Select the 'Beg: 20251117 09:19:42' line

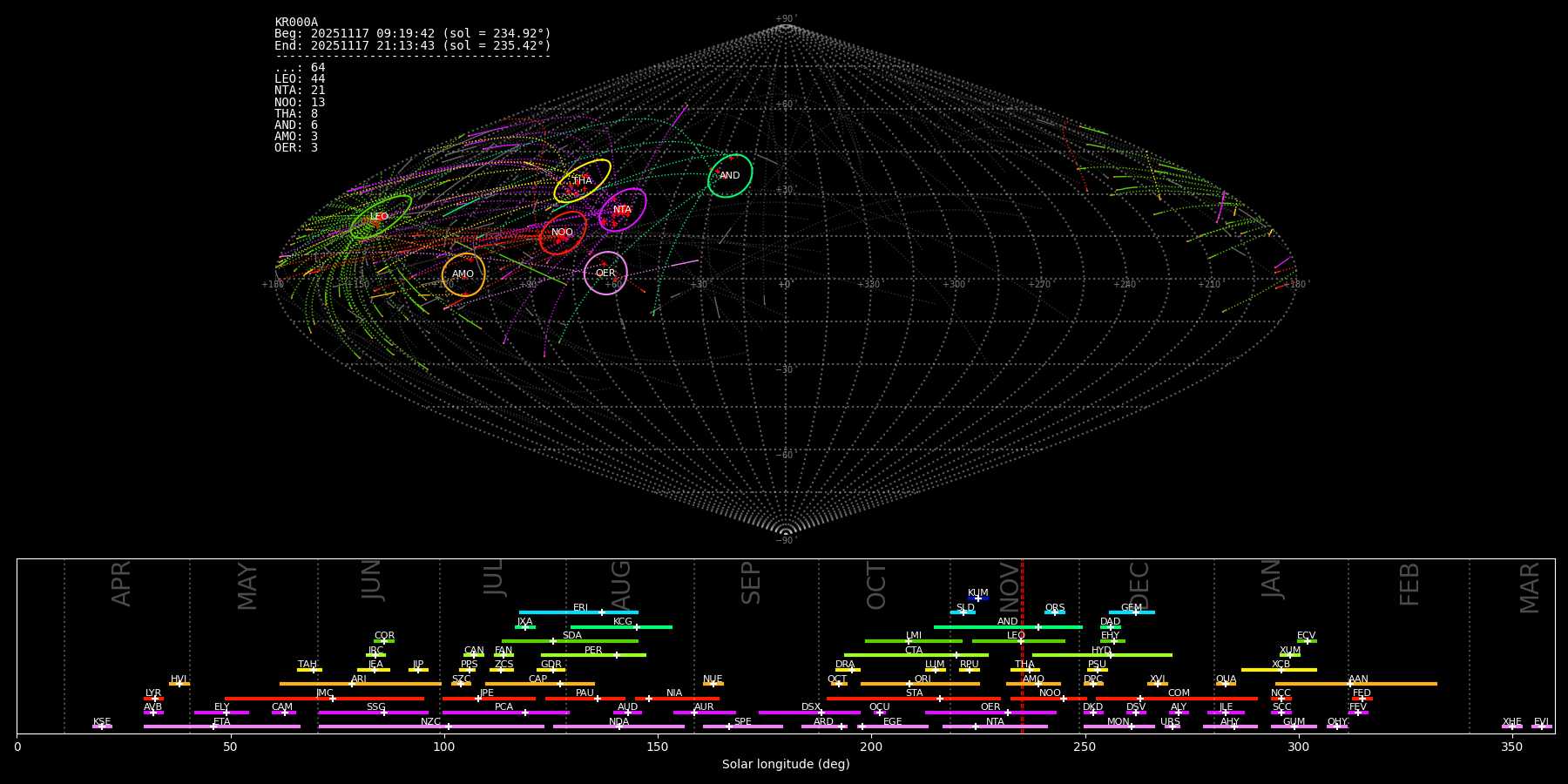pyautogui.click(x=413, y=34)
